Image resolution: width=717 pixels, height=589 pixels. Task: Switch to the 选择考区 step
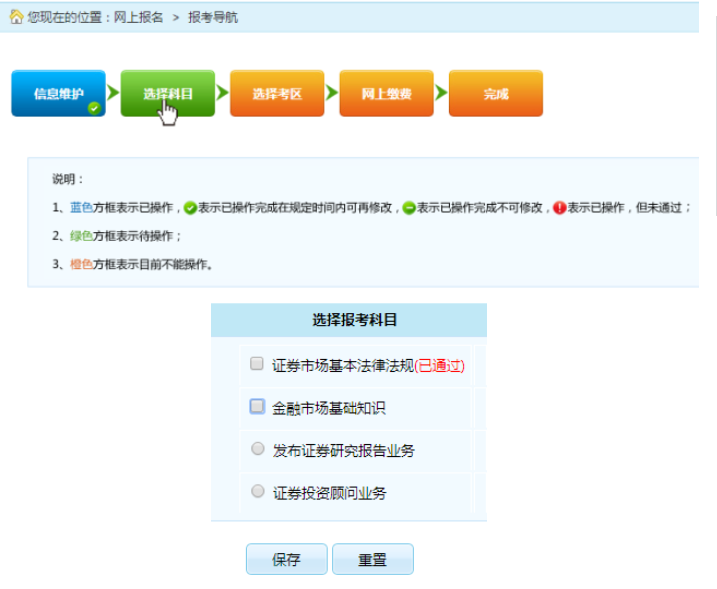point(277,93)
